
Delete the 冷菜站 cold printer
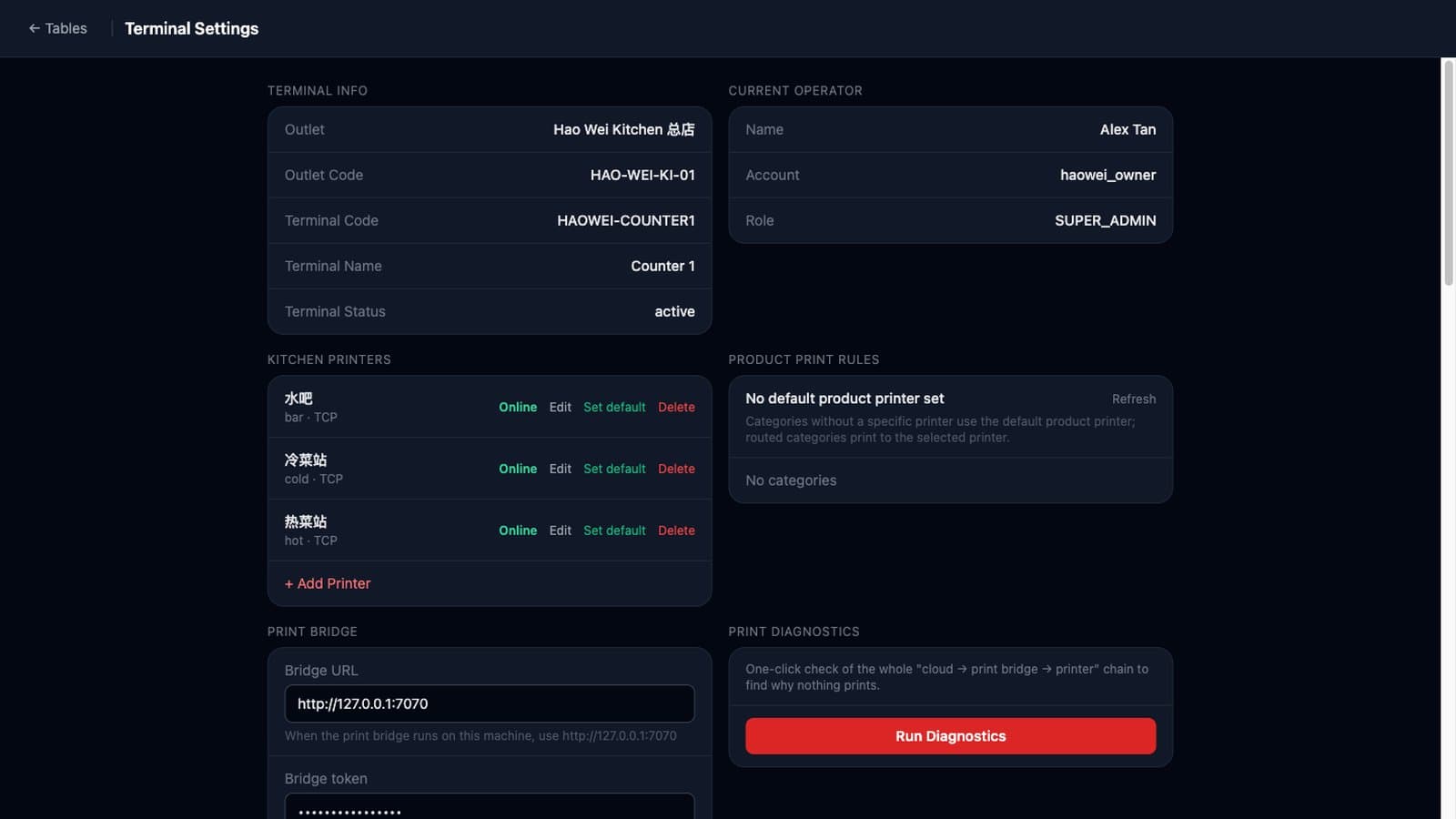[x=676, y=469]
